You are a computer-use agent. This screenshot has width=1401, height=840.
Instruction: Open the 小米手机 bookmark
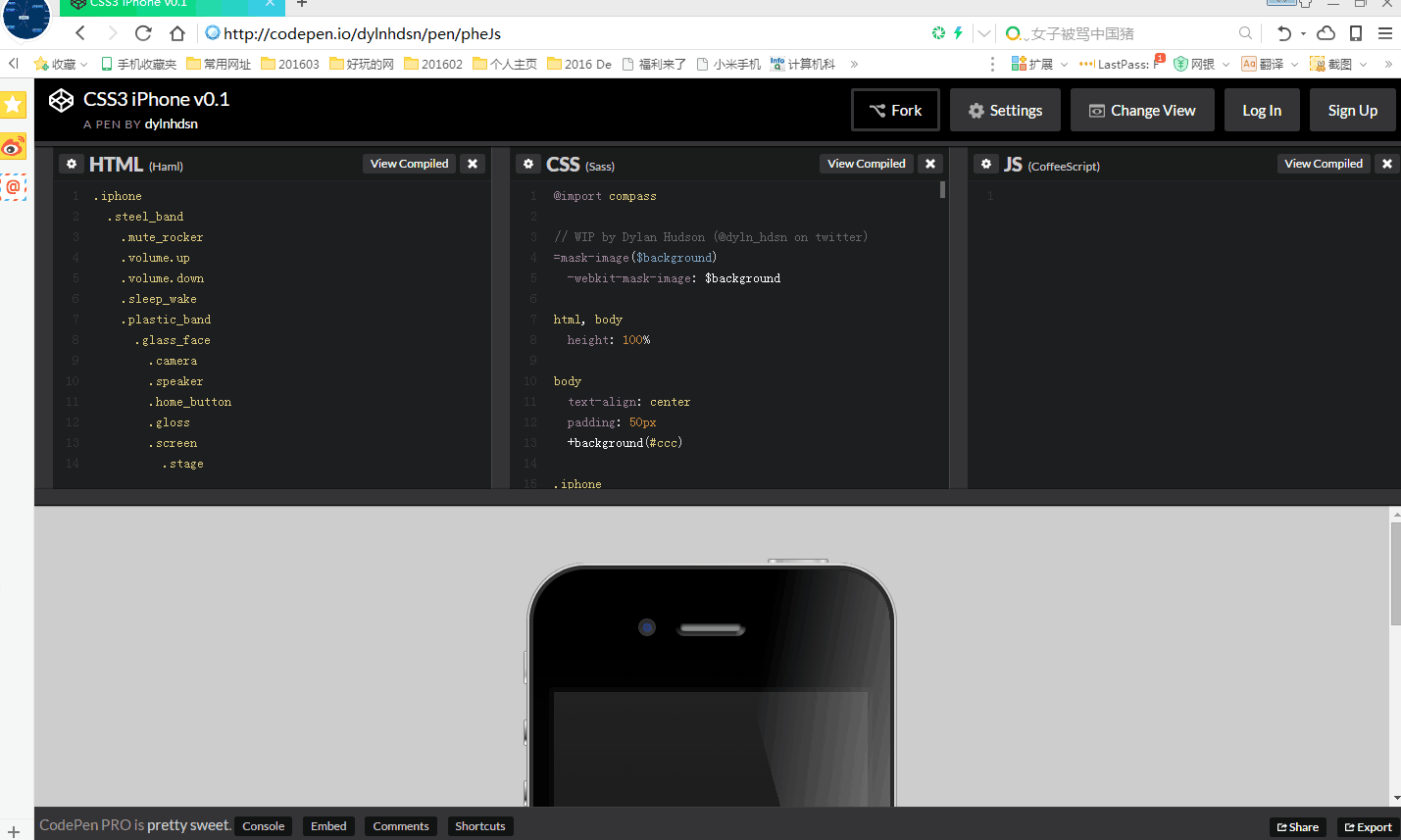pyautogui.click(x=728, y=64)
